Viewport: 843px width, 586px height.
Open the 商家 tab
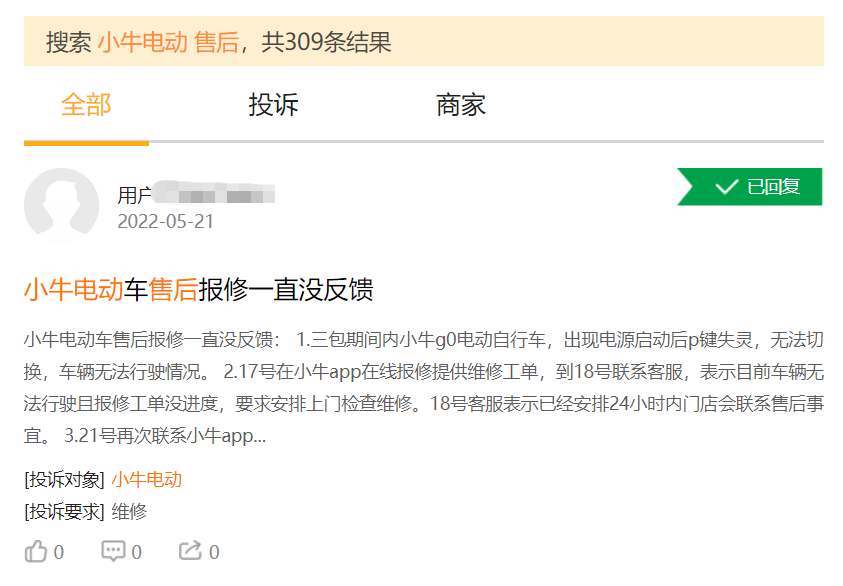461,105
